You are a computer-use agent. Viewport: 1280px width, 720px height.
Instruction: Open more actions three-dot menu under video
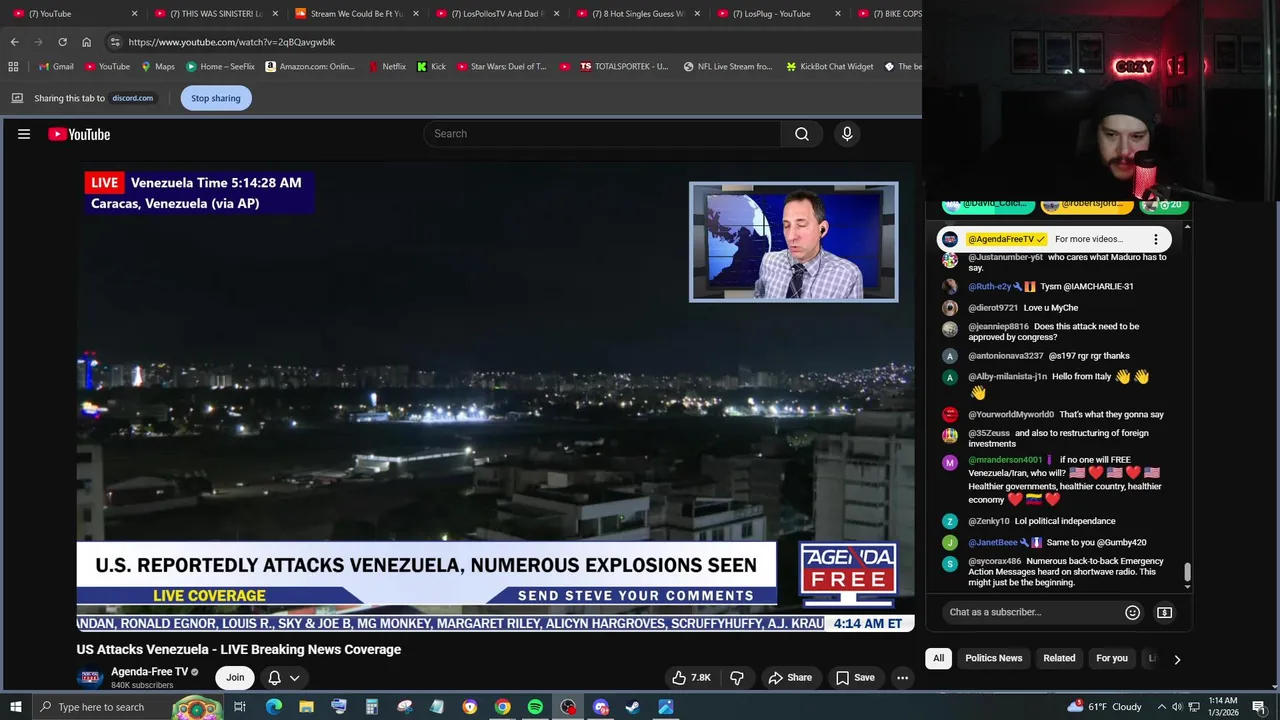pos(902,678)
